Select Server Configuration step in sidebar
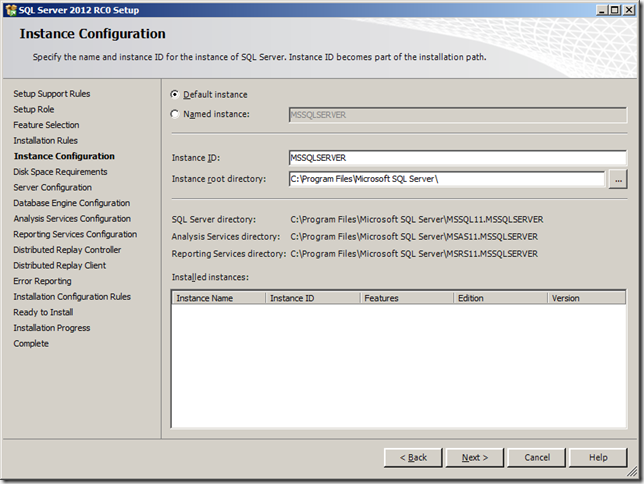 click(x=52, y=187)
